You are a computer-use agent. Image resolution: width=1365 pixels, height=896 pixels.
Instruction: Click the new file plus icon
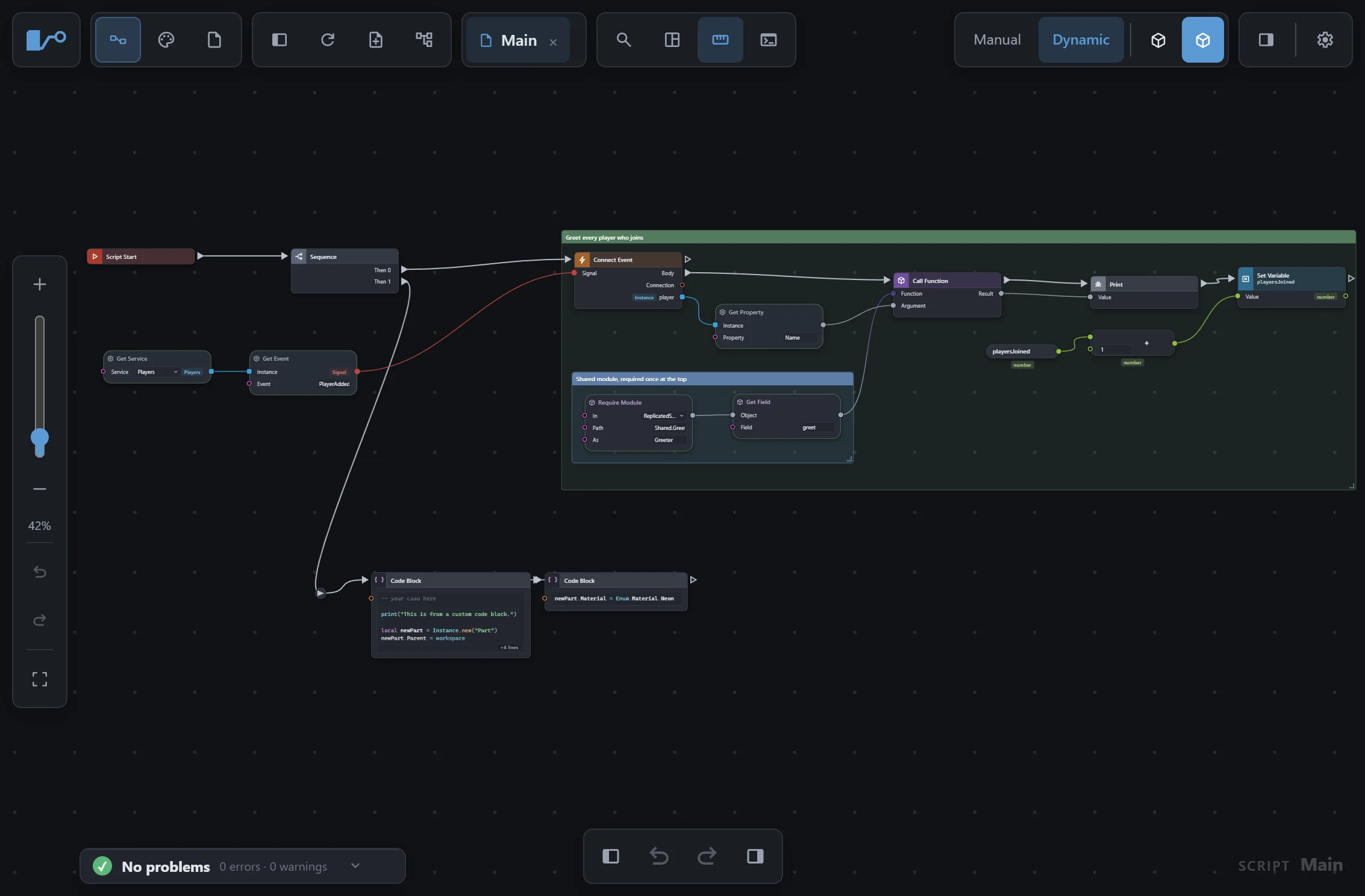[x=376, y=40]
